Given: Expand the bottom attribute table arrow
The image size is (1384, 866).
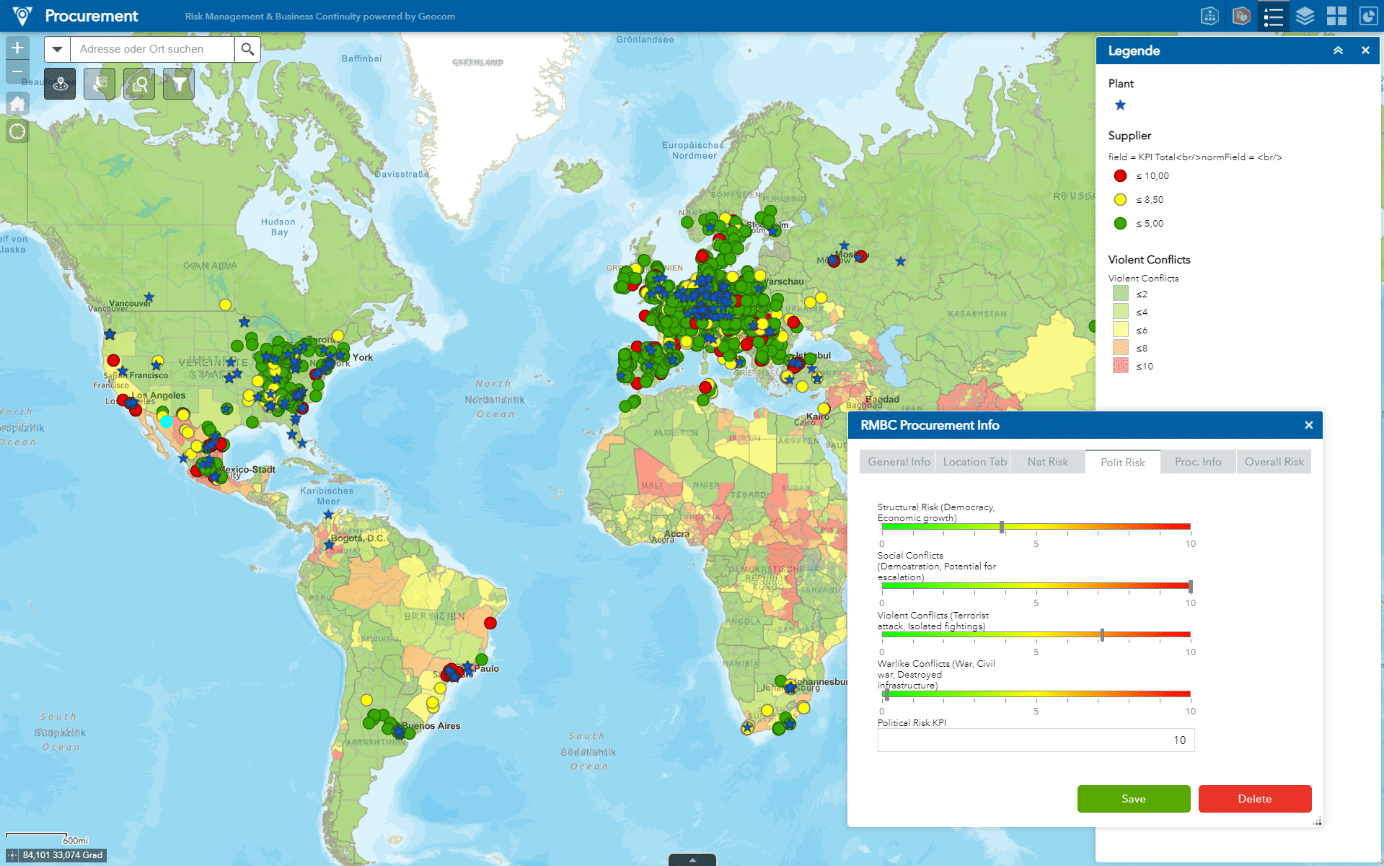Looking at the screenshot, I should 692,859.
